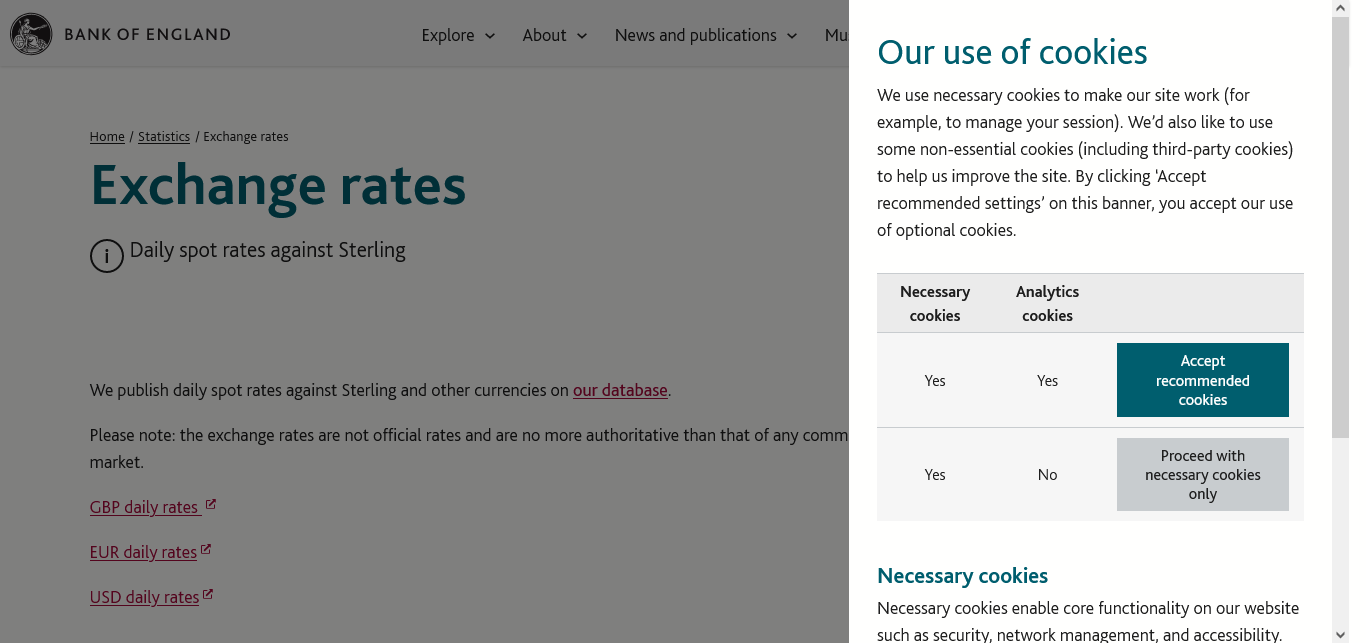1366x643 pixels.
Task: Click the external link icon after GBP daily rates
Action: tap(211, 505)
